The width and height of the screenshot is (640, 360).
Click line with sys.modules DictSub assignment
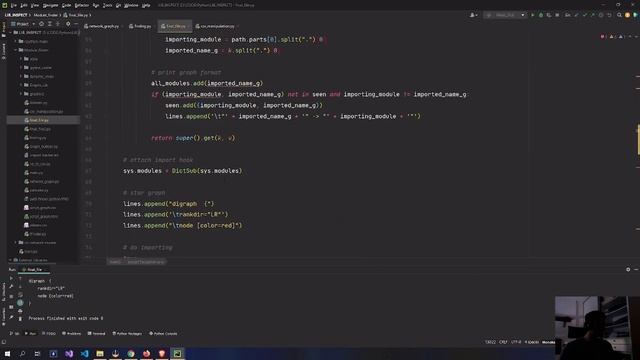pyautogui.click(x=182, y=171)
